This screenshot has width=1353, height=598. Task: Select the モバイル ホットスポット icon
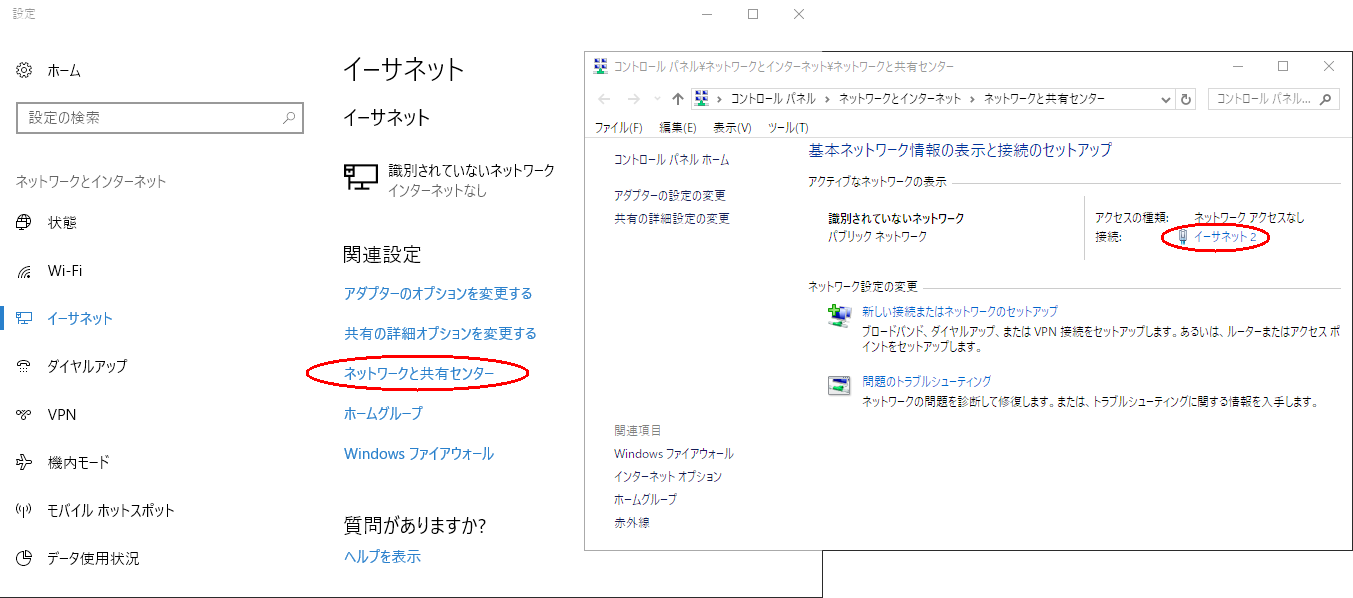24,510
